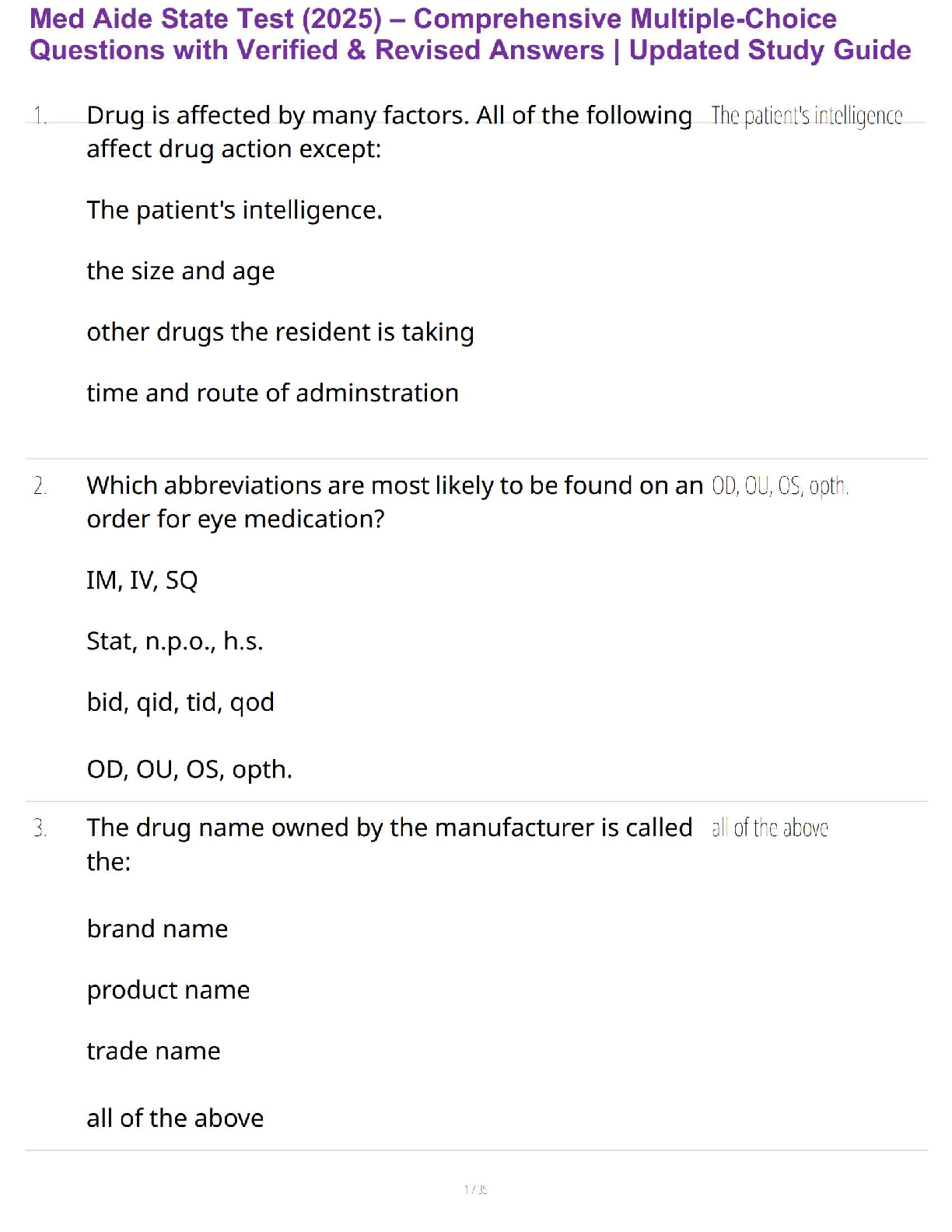Click the page number indicator at bottom

click(475, 1189)
